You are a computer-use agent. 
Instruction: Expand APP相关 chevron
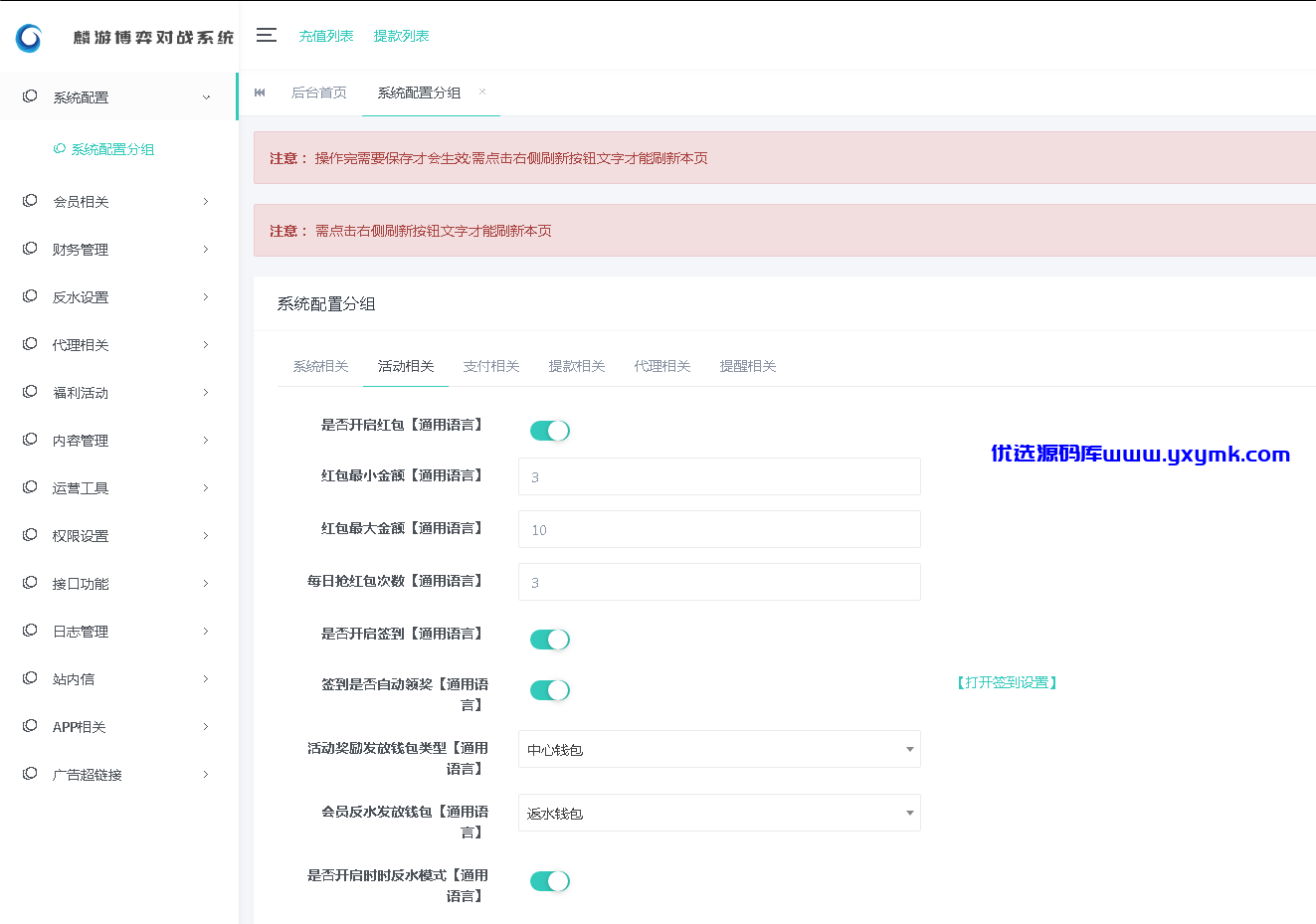(x=206, y=727)
